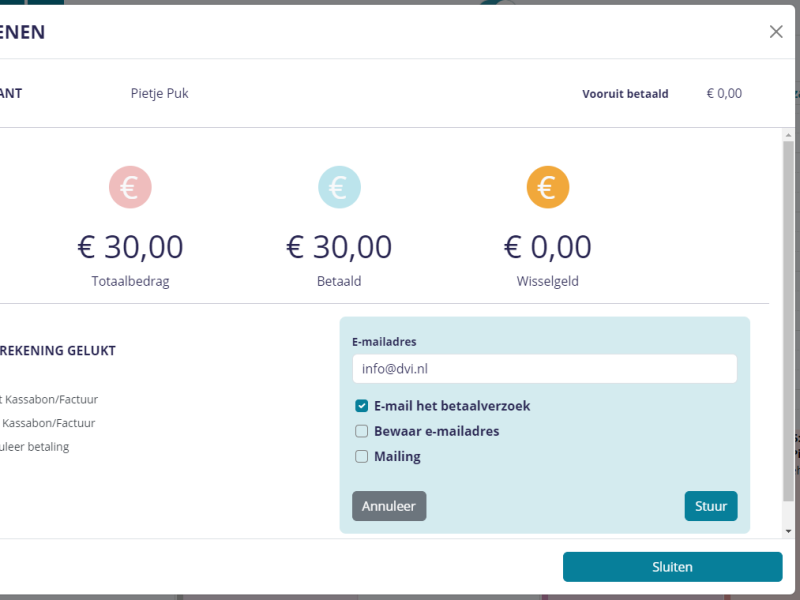Viewport: 800px width, 600px height.
Task: Click the vertical scrollbar thumb
Action: [x=788, y=321]
